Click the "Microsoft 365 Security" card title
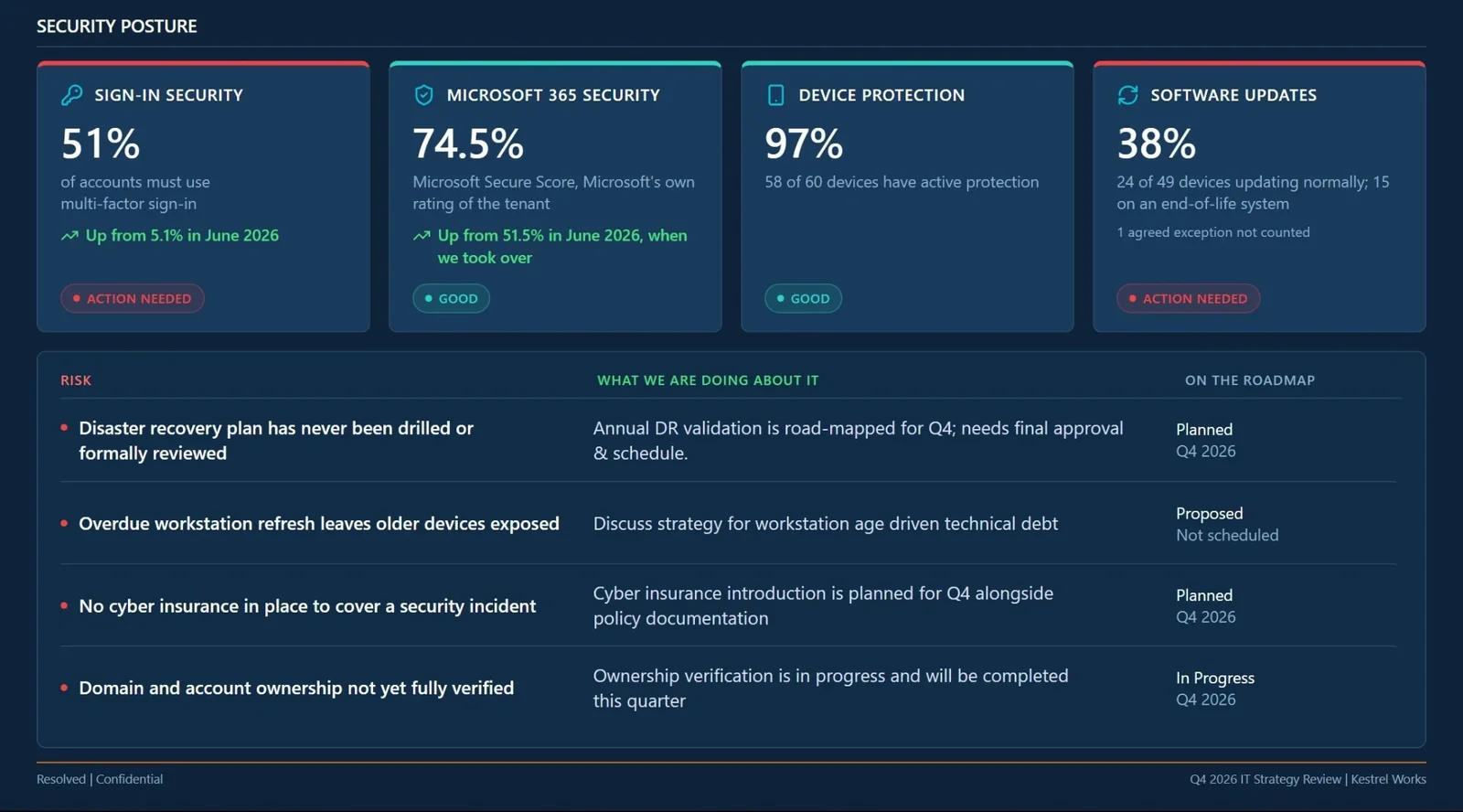The image size is (1463, 812). 553,95
